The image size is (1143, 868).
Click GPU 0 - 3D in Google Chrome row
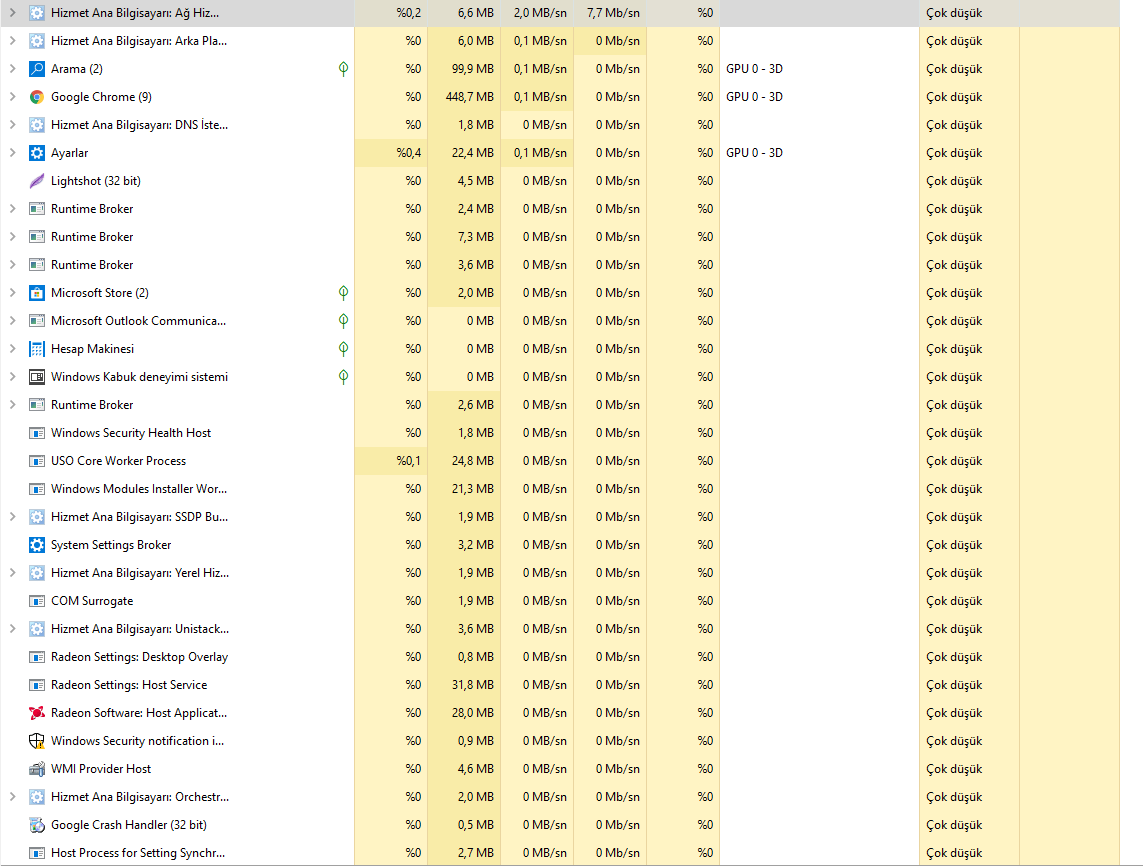pos(754,97)
